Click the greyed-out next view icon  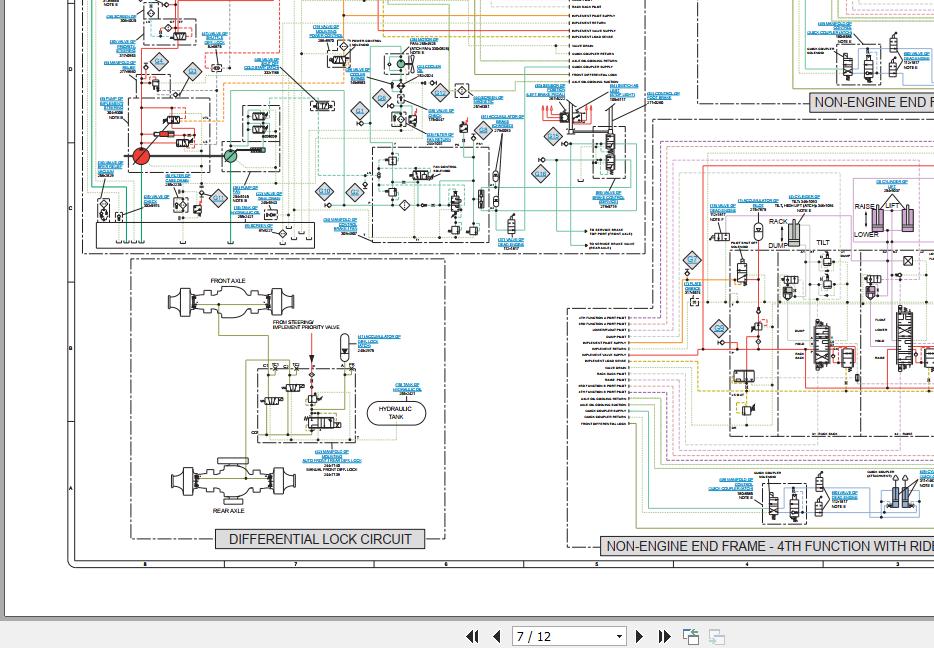click(x=717, y=637)
